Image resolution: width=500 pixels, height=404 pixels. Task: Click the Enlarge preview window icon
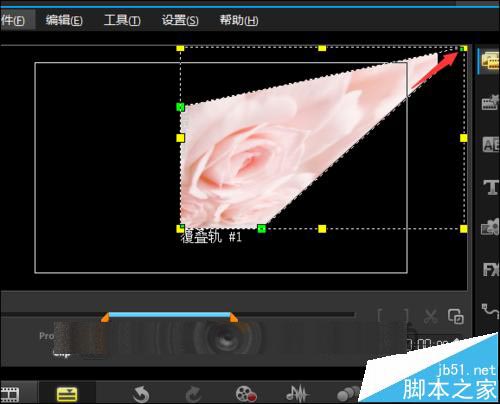pos(455,316)
